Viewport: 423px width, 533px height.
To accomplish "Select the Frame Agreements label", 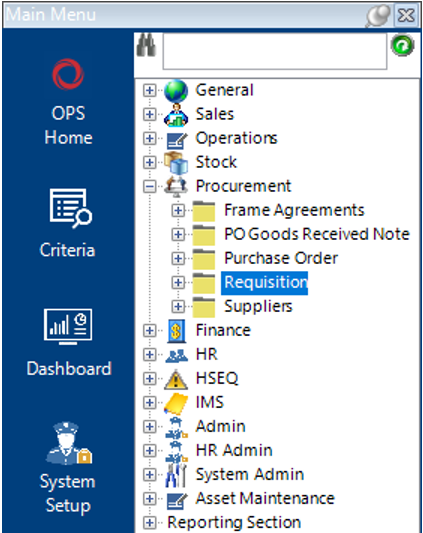I will coord(294,210).
